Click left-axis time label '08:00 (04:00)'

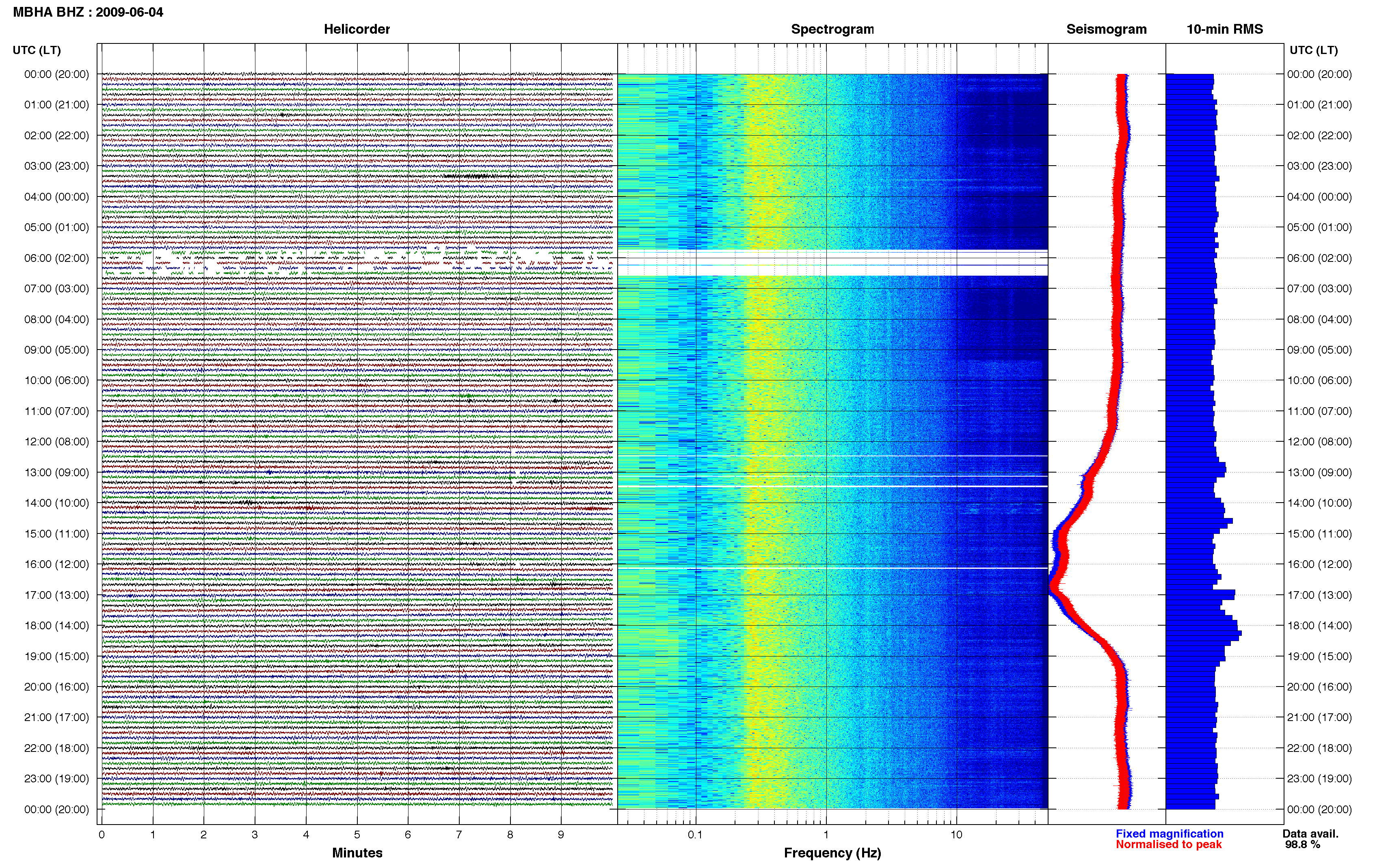tap(57, 319)
